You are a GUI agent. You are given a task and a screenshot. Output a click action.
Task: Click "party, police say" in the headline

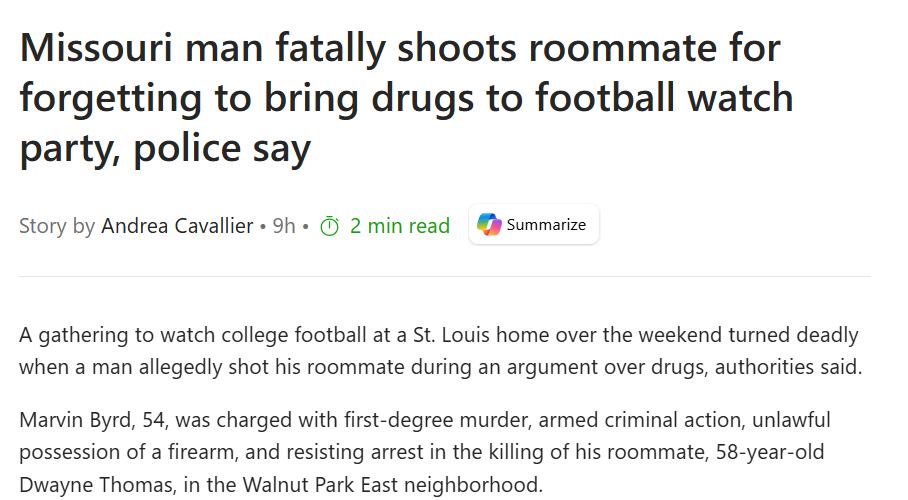point(165,148)
